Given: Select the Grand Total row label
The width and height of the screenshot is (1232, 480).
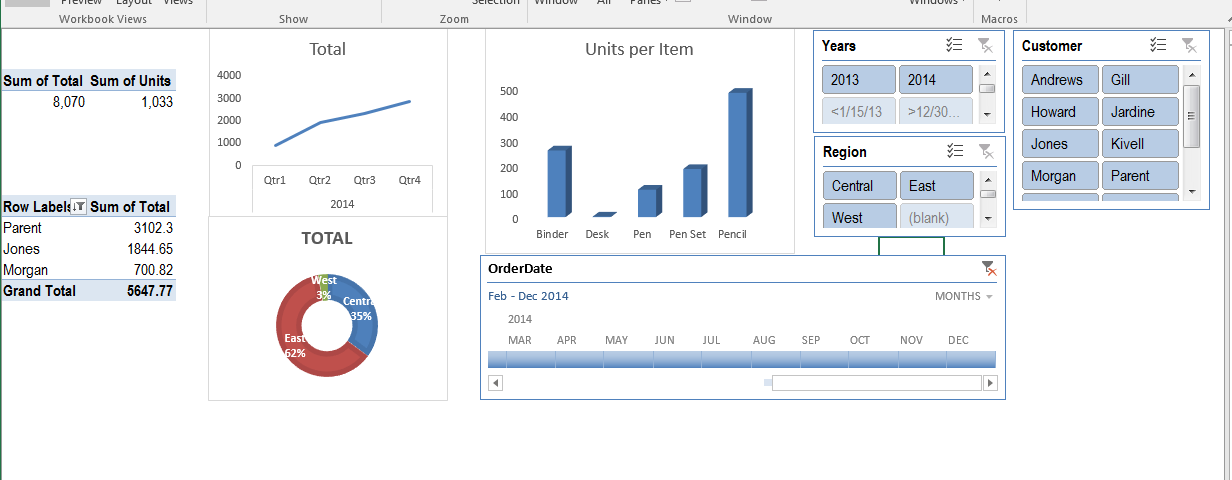Looking at the screenshot, I should [x=44, y=291].
